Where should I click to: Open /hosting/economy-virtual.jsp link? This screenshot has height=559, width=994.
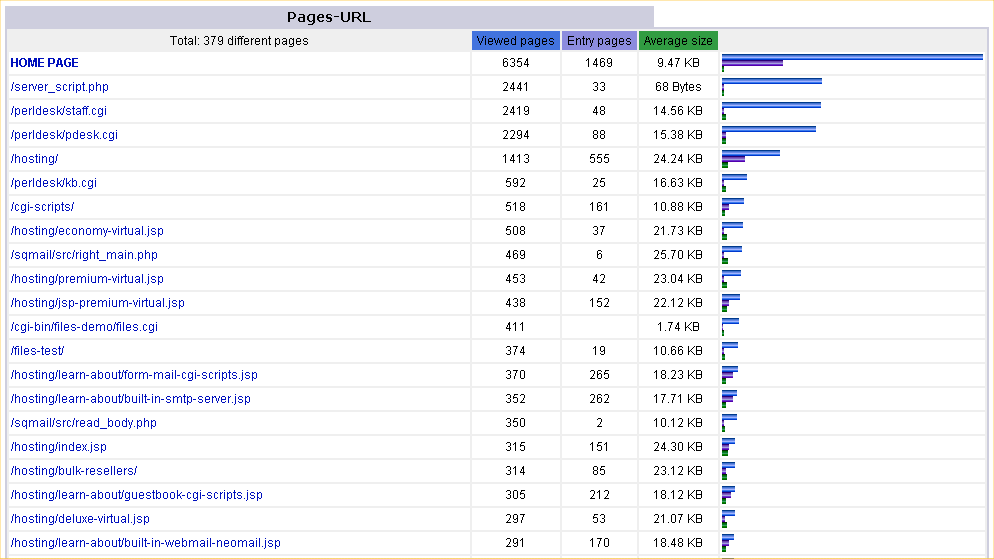click(87, 231)
